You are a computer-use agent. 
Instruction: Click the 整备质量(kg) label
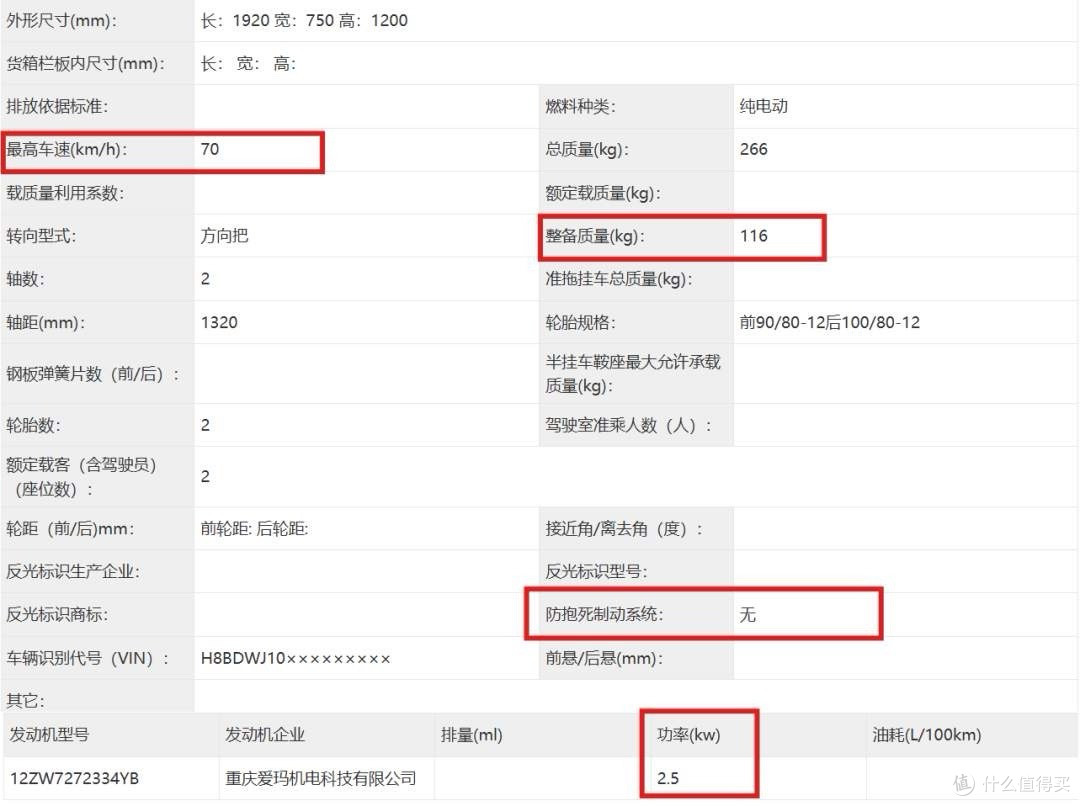[x=594, y=236]
